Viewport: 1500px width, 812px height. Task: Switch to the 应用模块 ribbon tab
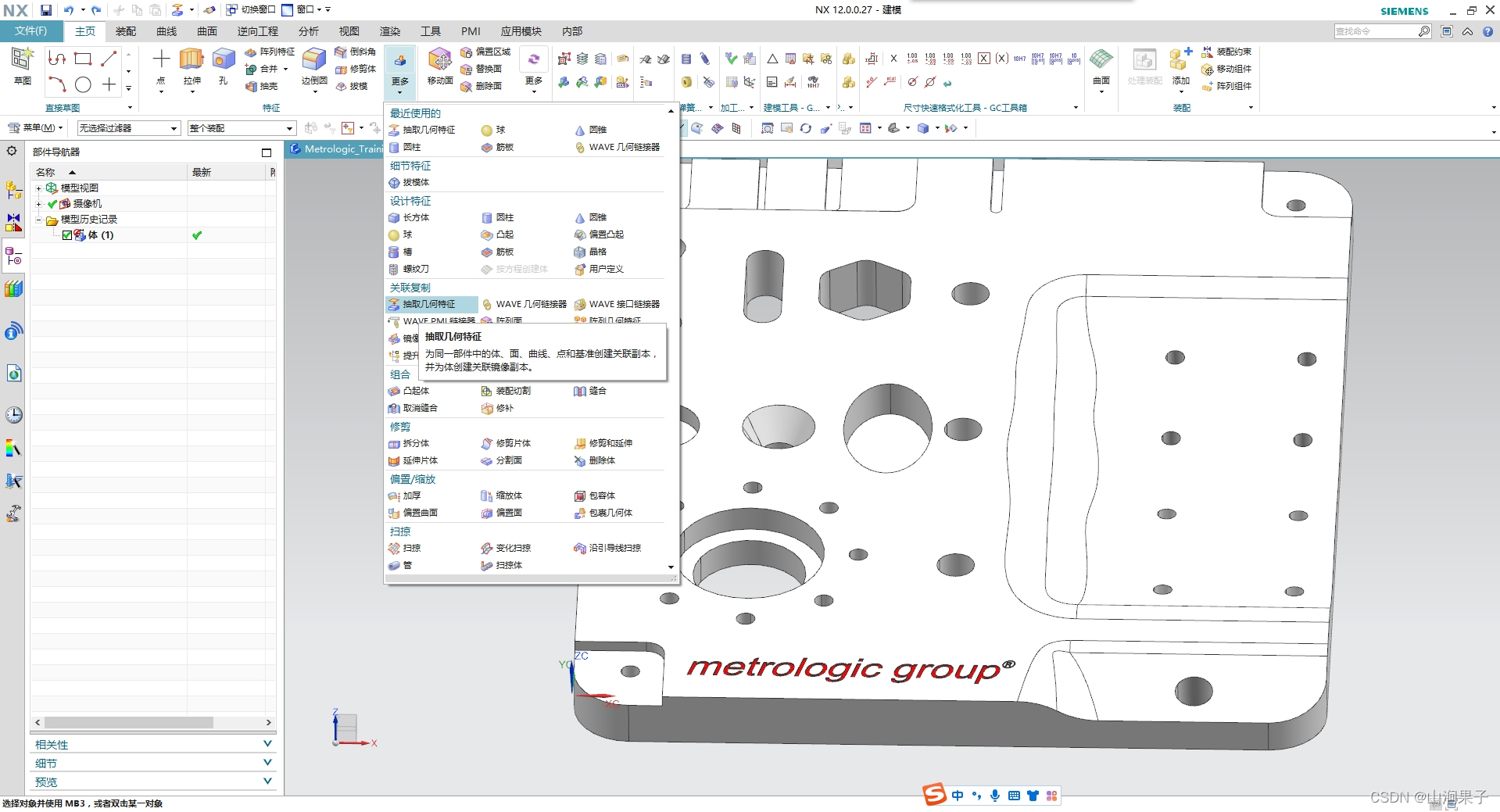click(x=521, y=31)
